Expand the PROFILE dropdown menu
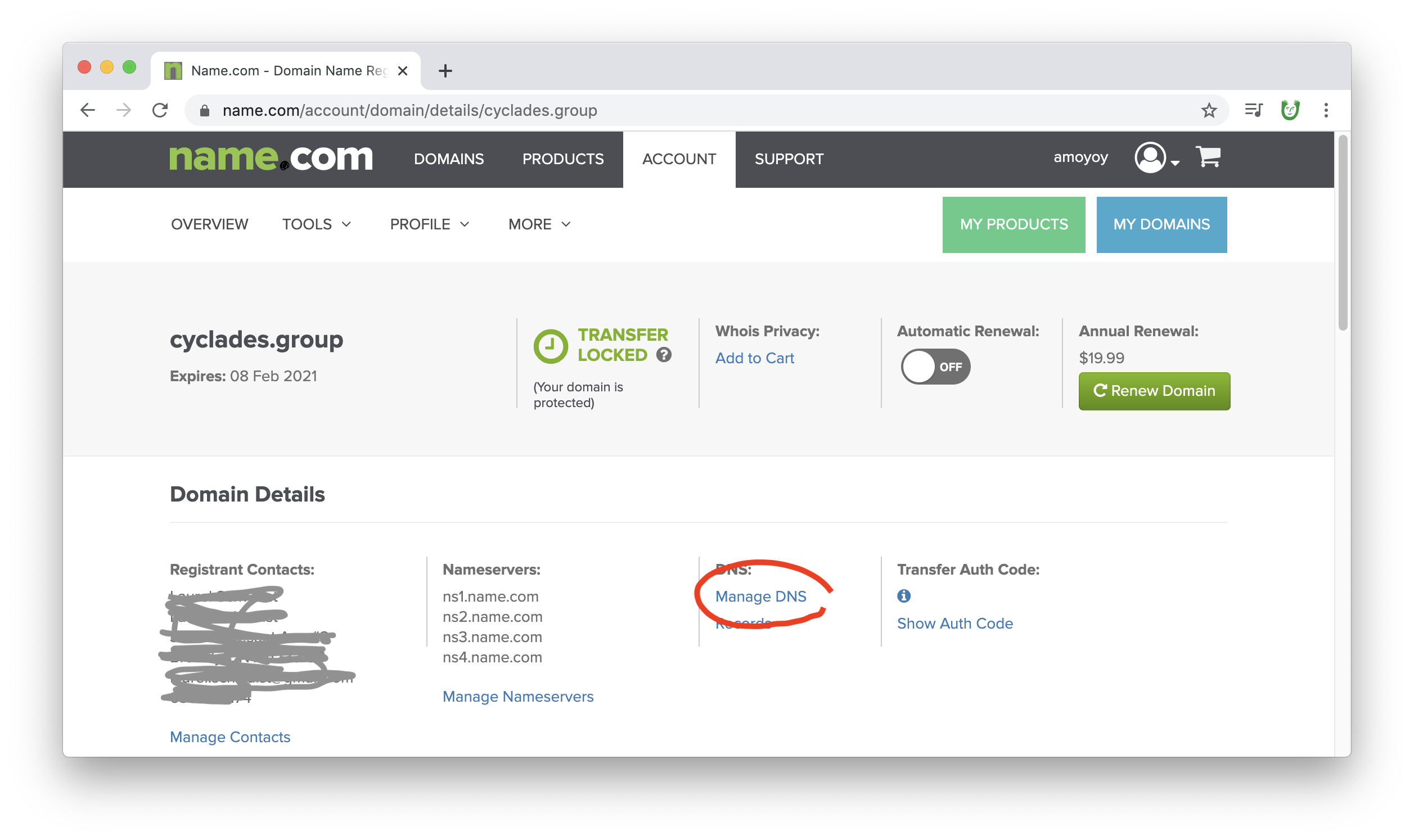This screenshot has height=840, width=1414. 430,225
